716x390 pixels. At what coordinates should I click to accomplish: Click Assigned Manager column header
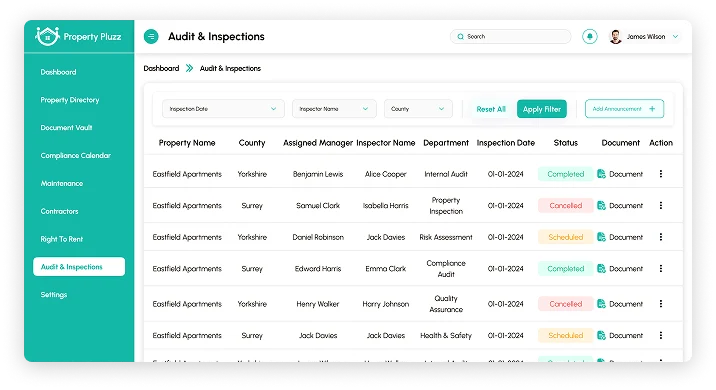pos(318,143)
